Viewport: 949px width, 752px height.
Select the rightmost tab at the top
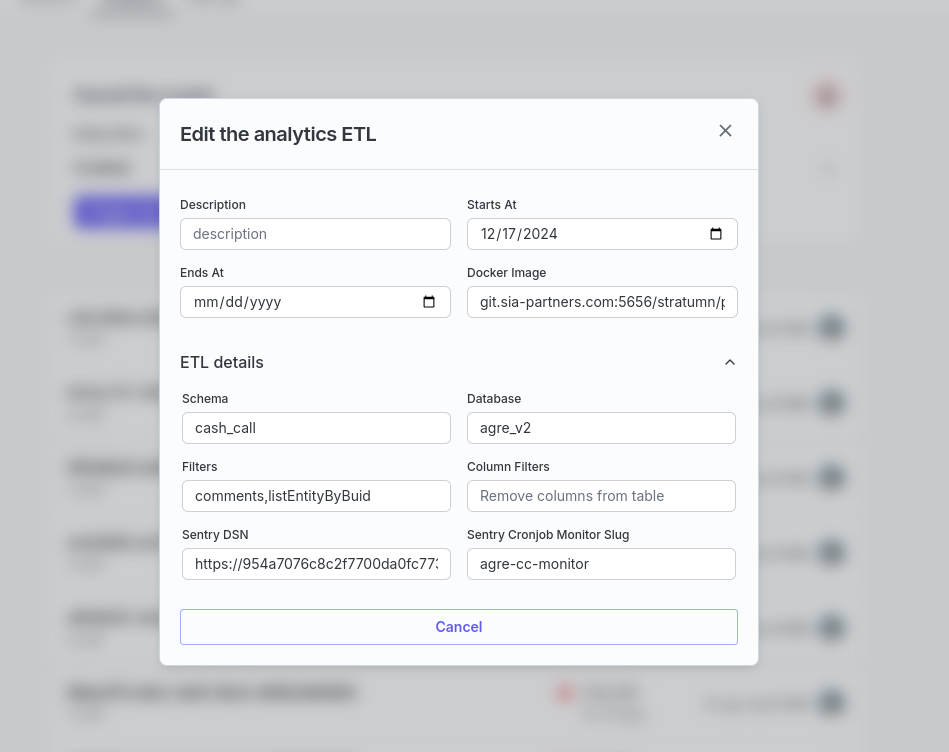213,3
